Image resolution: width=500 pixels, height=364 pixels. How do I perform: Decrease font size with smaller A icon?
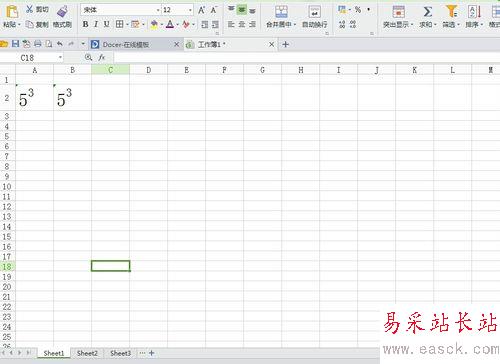tap(214, 10)
